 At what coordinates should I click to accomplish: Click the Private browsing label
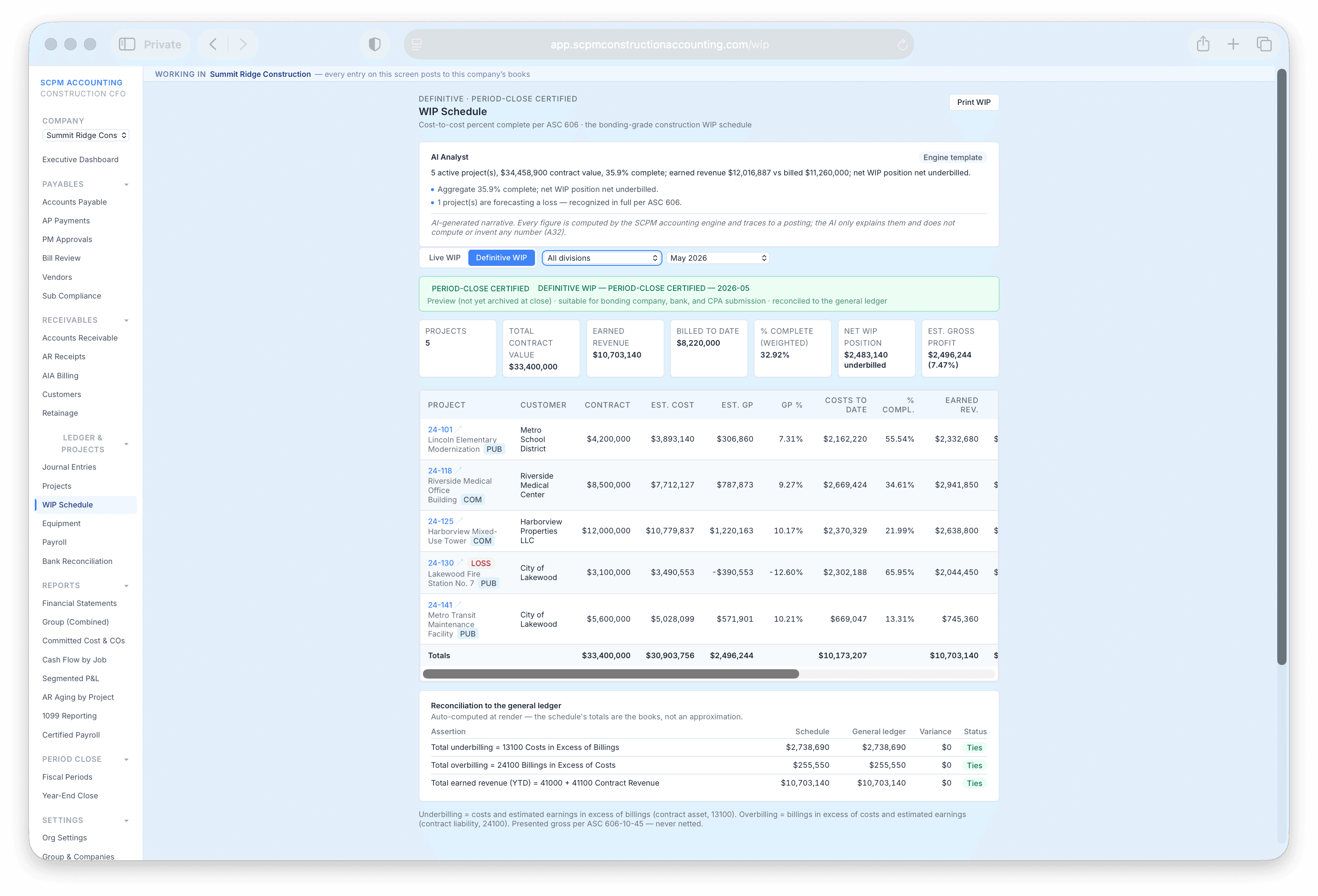pos(162,44)
